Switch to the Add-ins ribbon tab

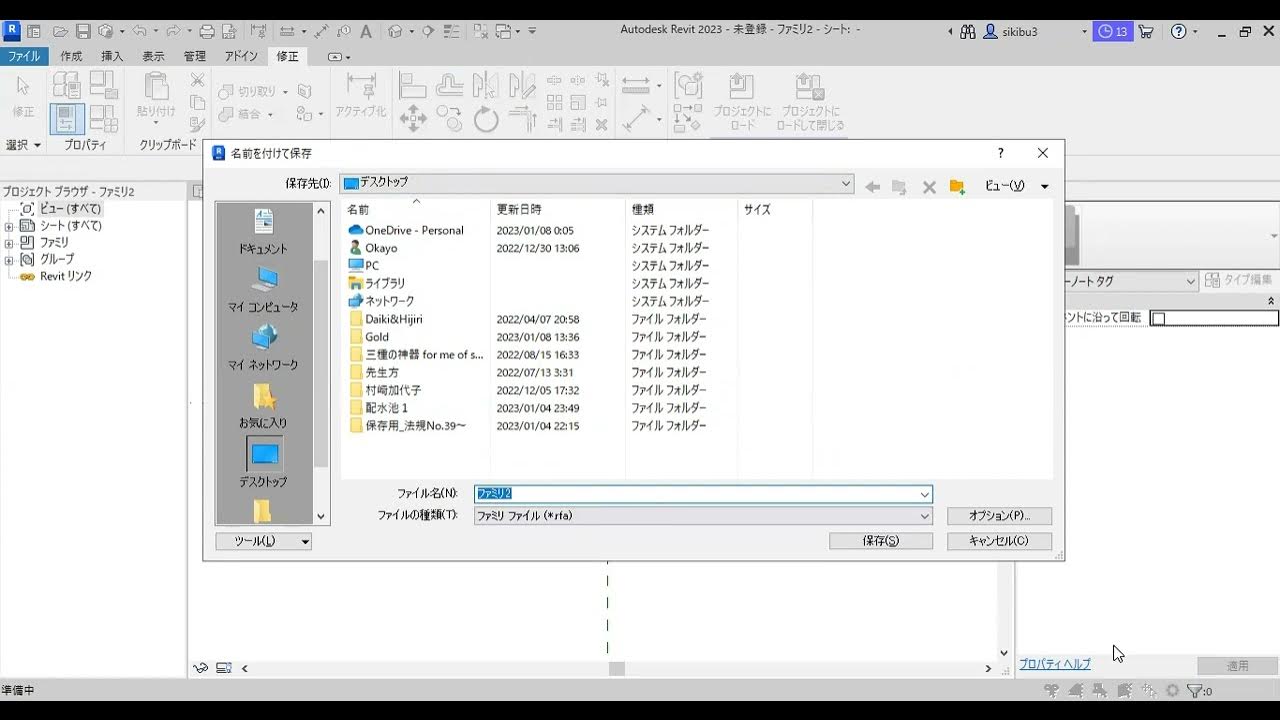tap(241, 56)
